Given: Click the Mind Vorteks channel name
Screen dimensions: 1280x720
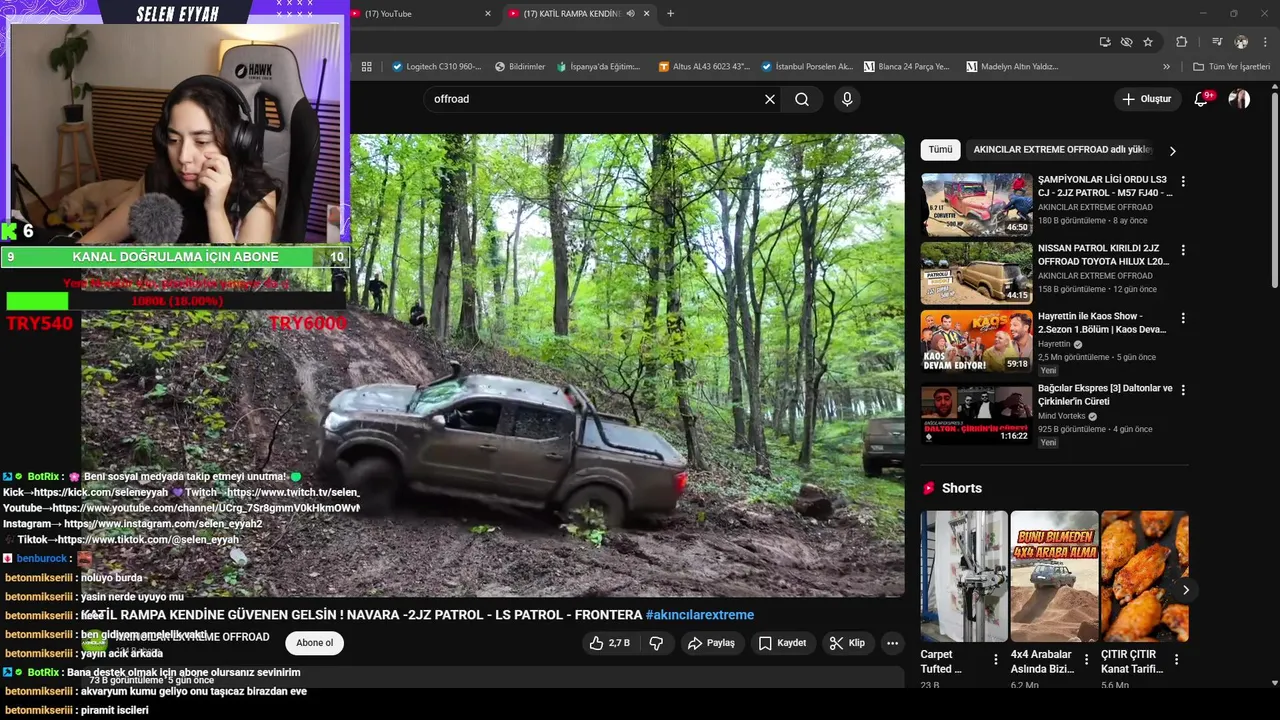Looking at the screenshot, I should 1062,416.
